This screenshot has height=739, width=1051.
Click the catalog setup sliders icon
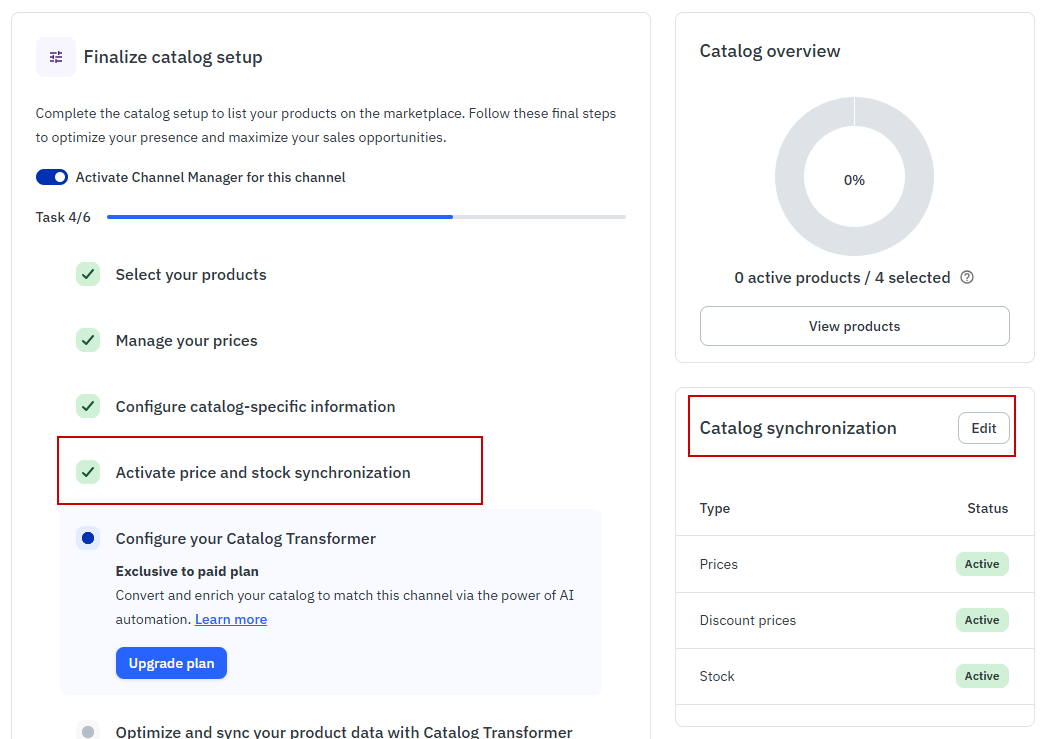click(x=56, y=57)
